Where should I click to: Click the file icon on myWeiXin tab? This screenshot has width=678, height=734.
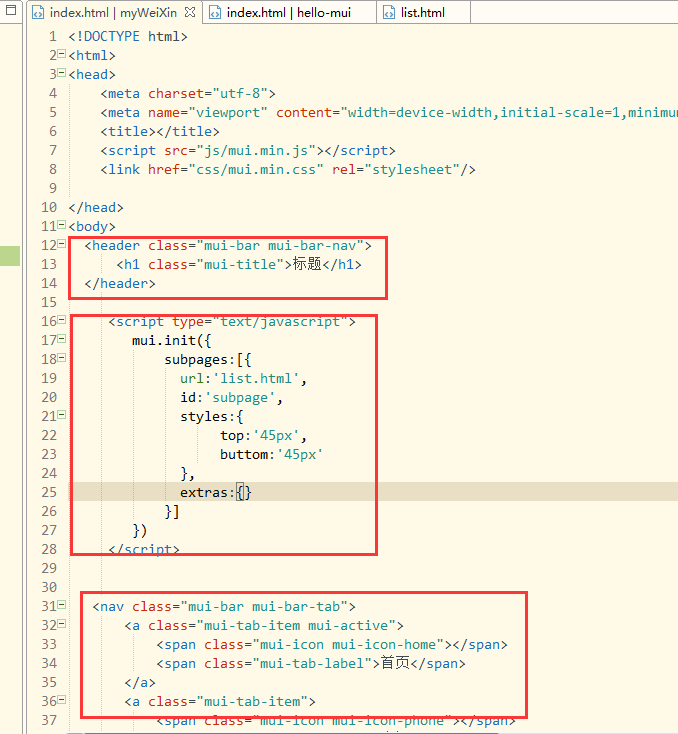[x=37, y=13]
